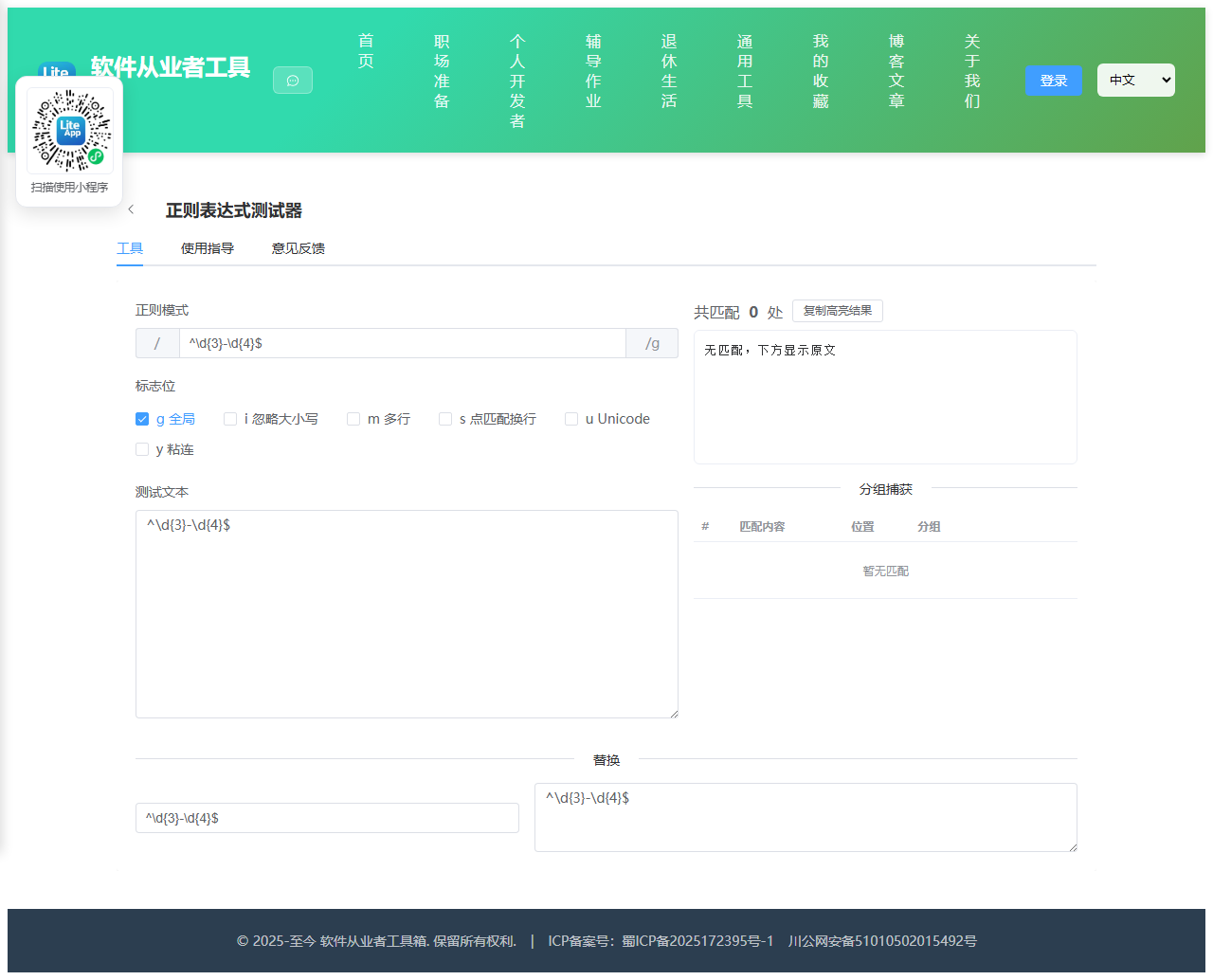Enable the i 忽略大小写 checkbox

(230, 419)
